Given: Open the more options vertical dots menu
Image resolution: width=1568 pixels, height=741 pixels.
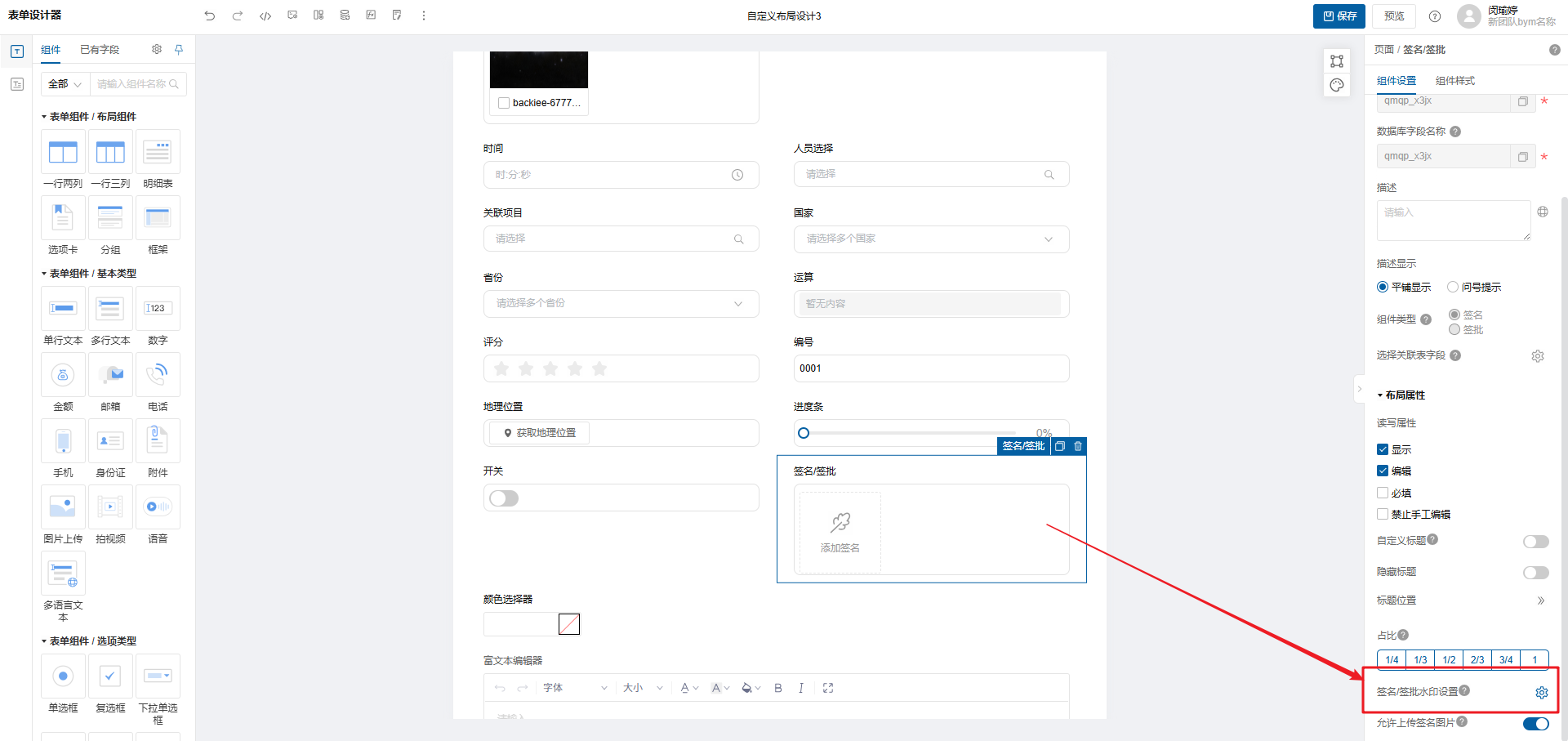Looking at the screenshot, I should [x=423, y=16].
